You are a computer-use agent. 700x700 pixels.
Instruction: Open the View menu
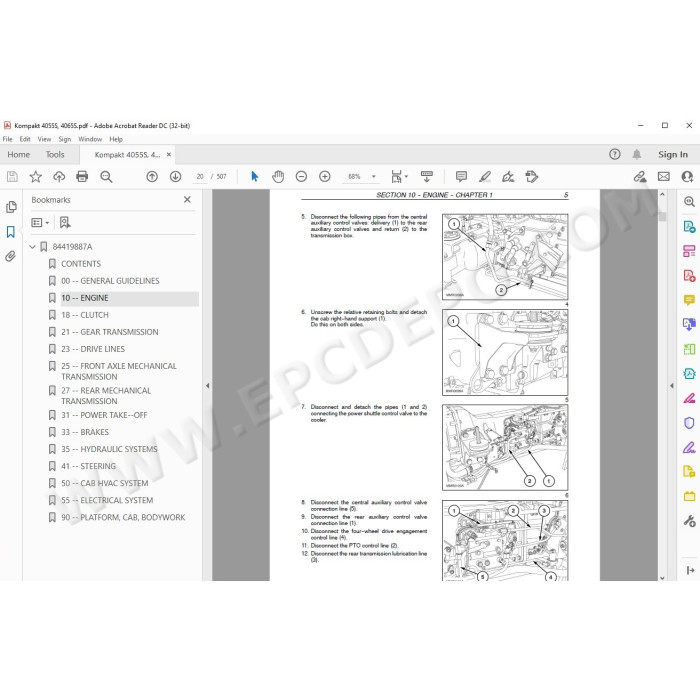coord(44,139)
